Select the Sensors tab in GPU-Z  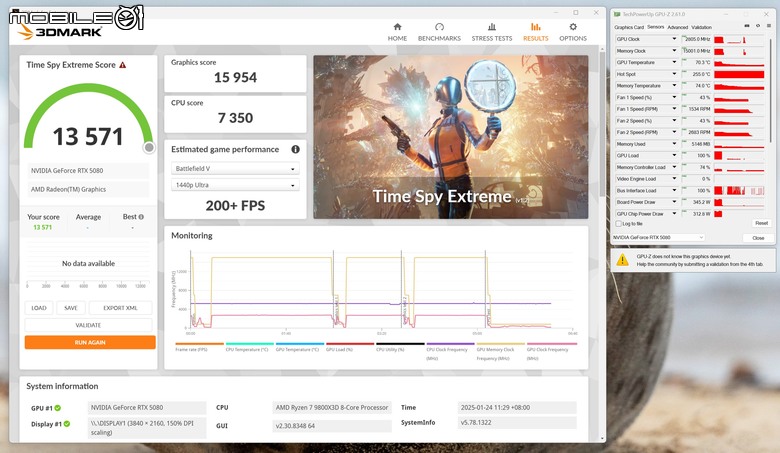point(655,27)
